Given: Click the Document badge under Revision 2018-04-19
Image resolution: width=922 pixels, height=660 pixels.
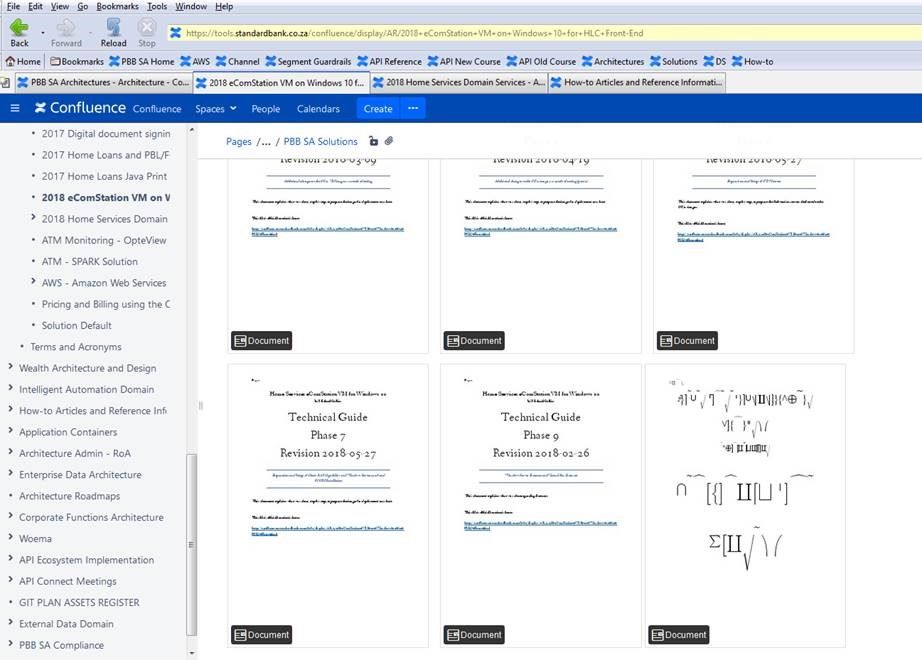Looking at the screenshot, I should 474,341.
